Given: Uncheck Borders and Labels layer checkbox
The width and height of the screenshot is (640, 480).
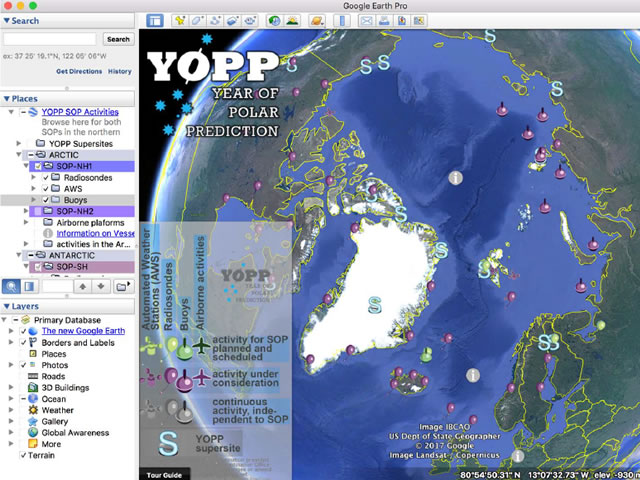Looking at the screenshot, I should tap(23, 342).
